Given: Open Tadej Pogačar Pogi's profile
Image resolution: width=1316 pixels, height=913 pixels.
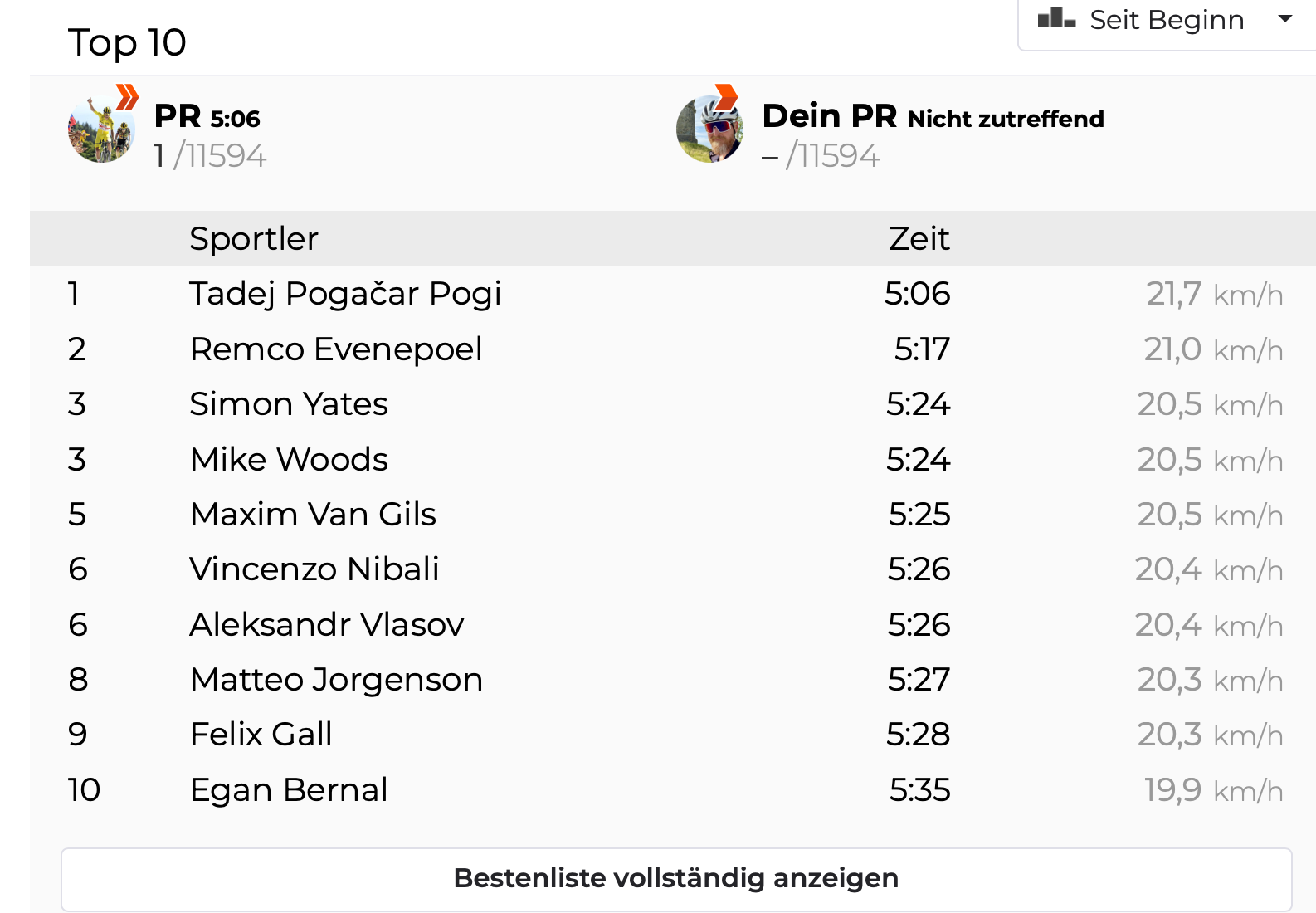Looking at the screenshot, I should 345,294.
